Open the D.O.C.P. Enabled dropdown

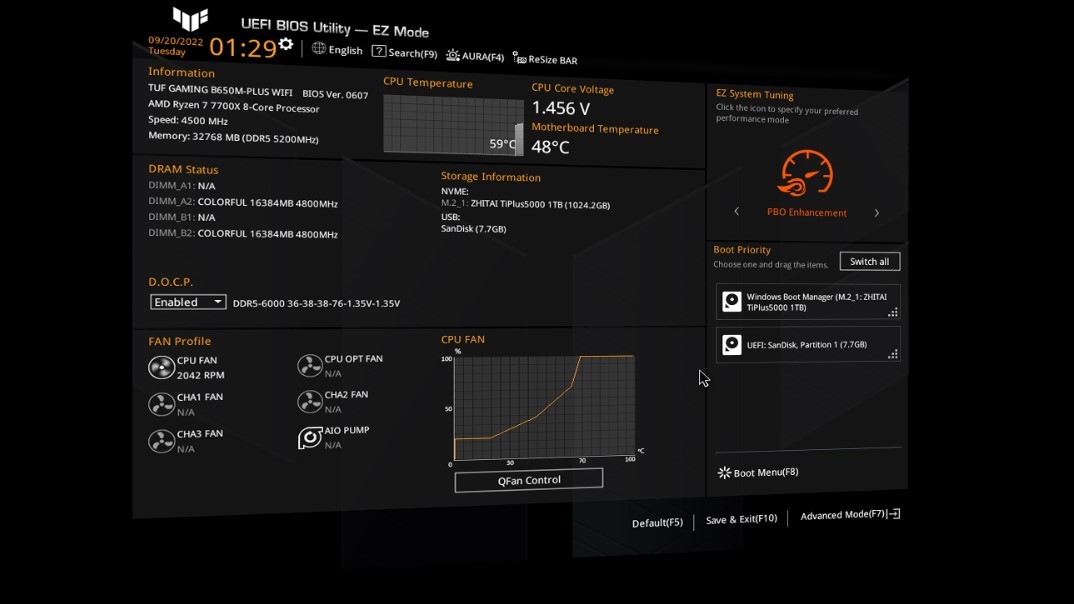click(x=188, y=302)
